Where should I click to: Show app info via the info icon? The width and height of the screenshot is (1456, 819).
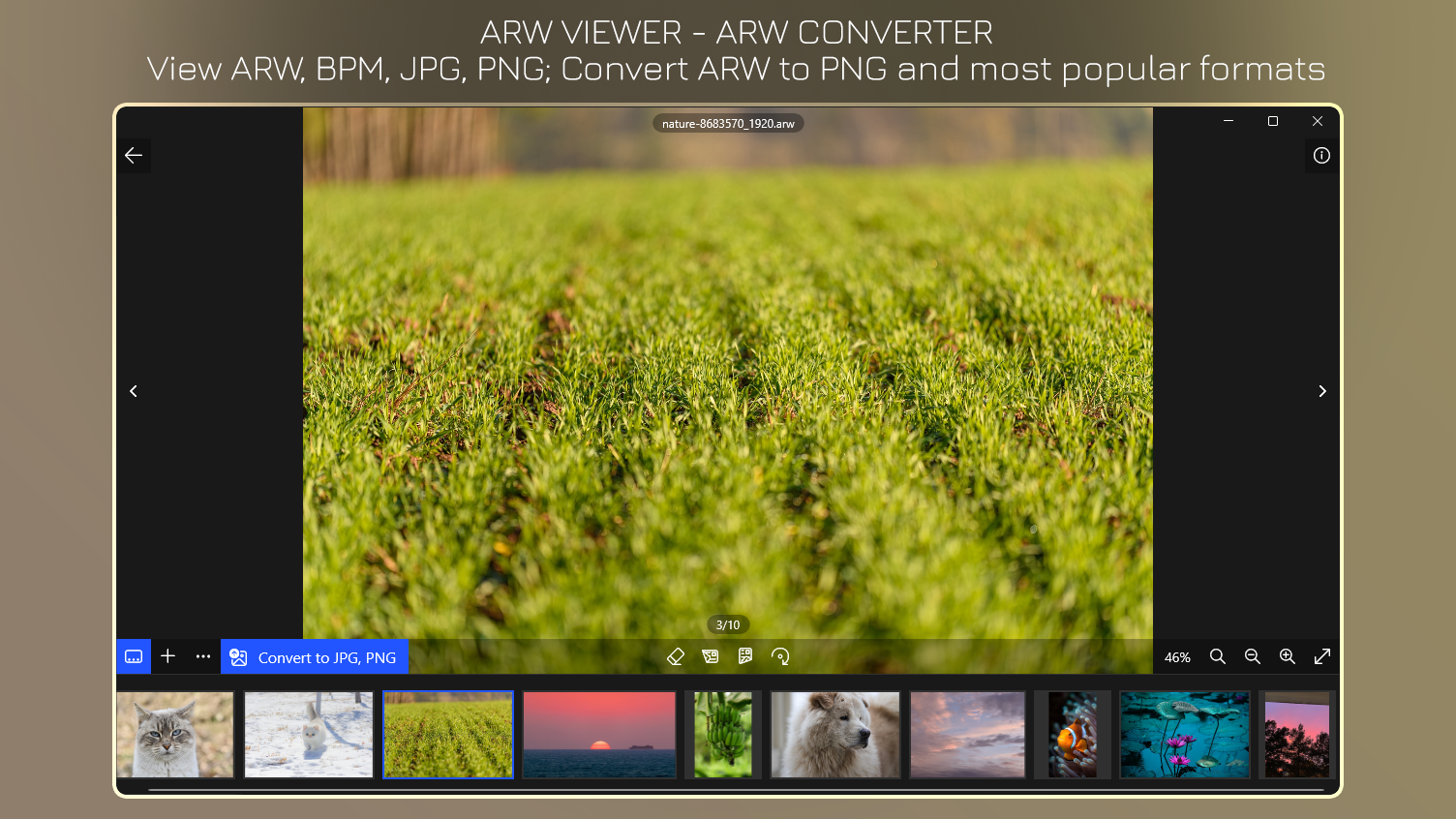1321,156
